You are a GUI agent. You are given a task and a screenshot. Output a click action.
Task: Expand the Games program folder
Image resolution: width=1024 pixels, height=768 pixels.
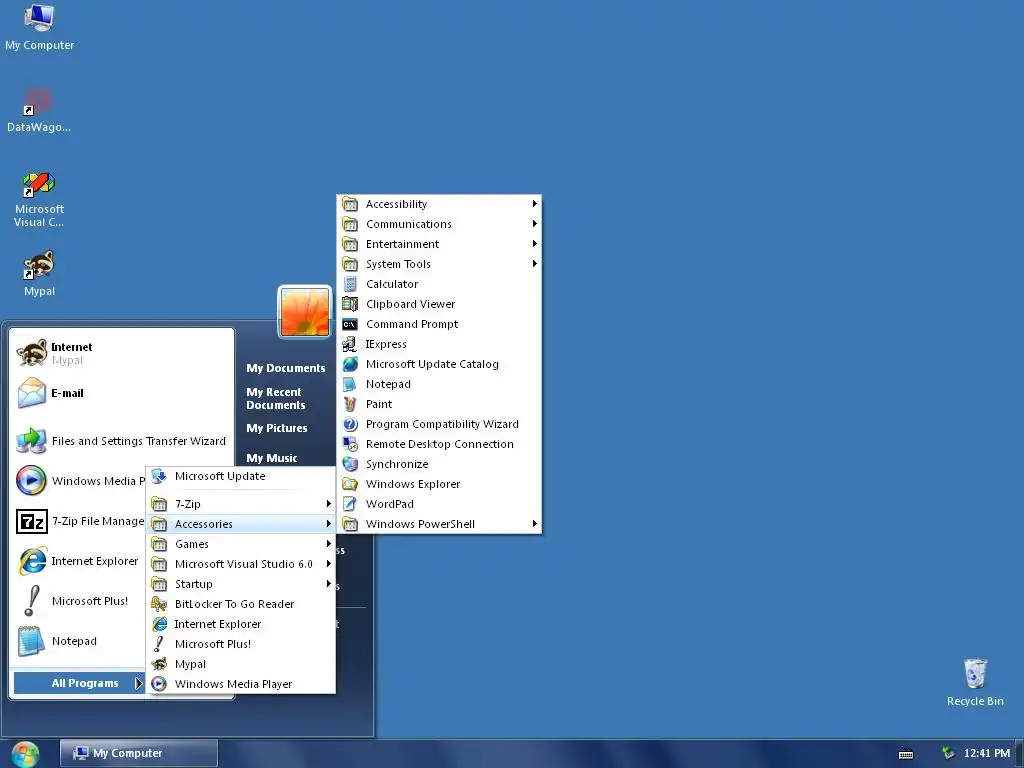point(240,544)
